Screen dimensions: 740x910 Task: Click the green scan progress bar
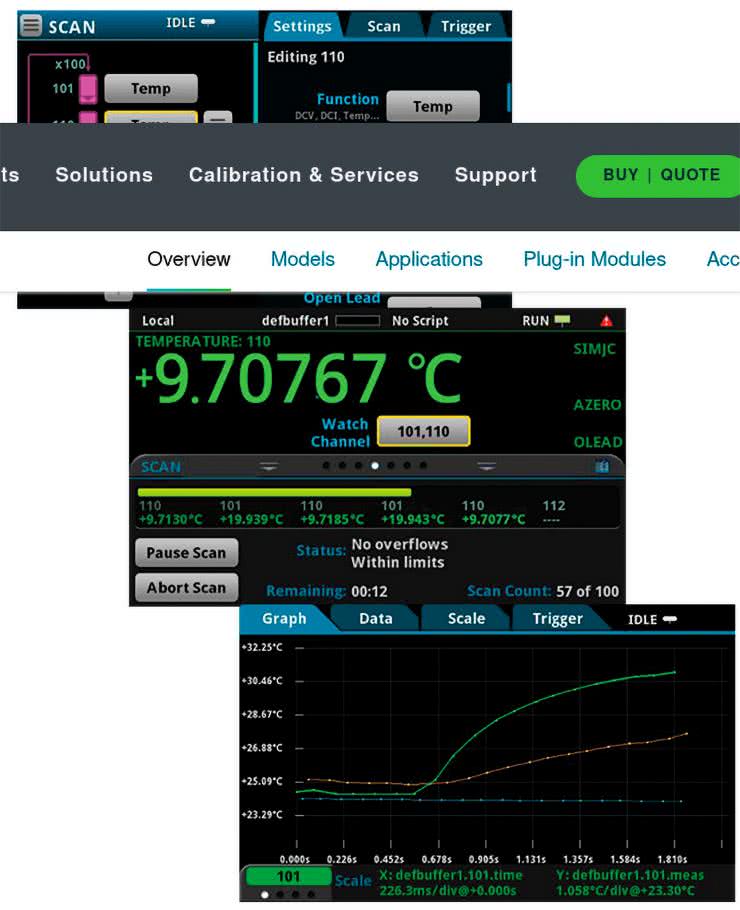tap(274, 492)
